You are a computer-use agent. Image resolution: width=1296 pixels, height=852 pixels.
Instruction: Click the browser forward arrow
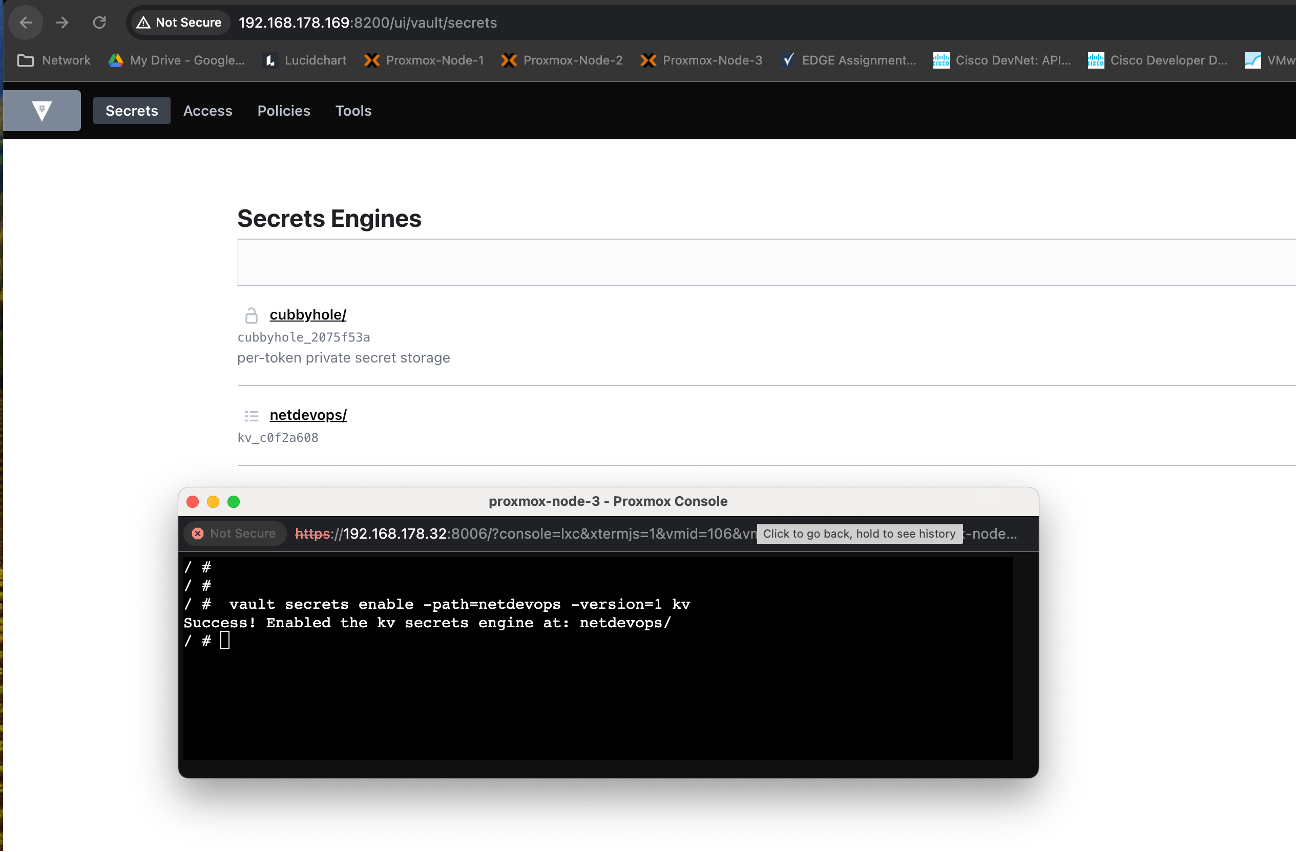click(62, 22)
